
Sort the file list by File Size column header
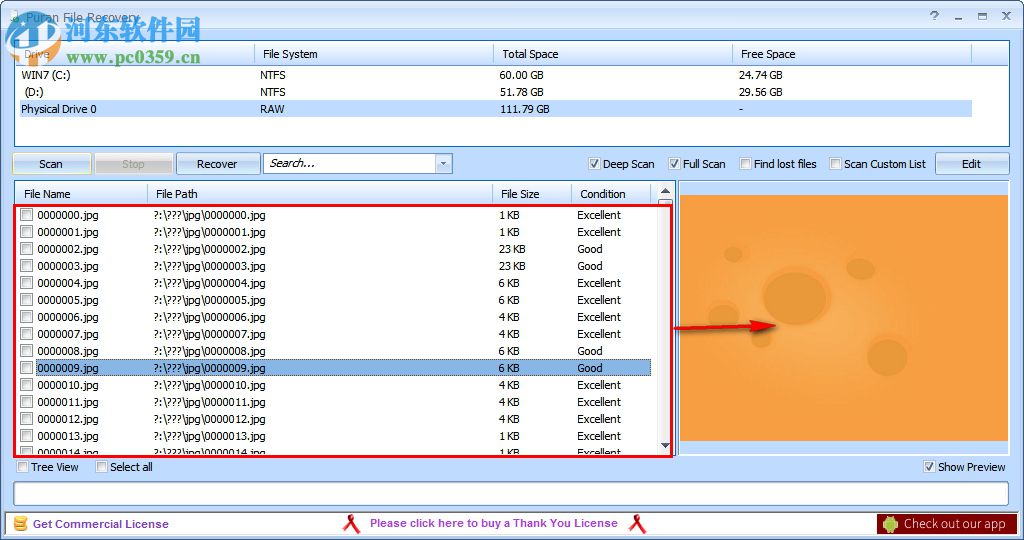pos(532,194)
